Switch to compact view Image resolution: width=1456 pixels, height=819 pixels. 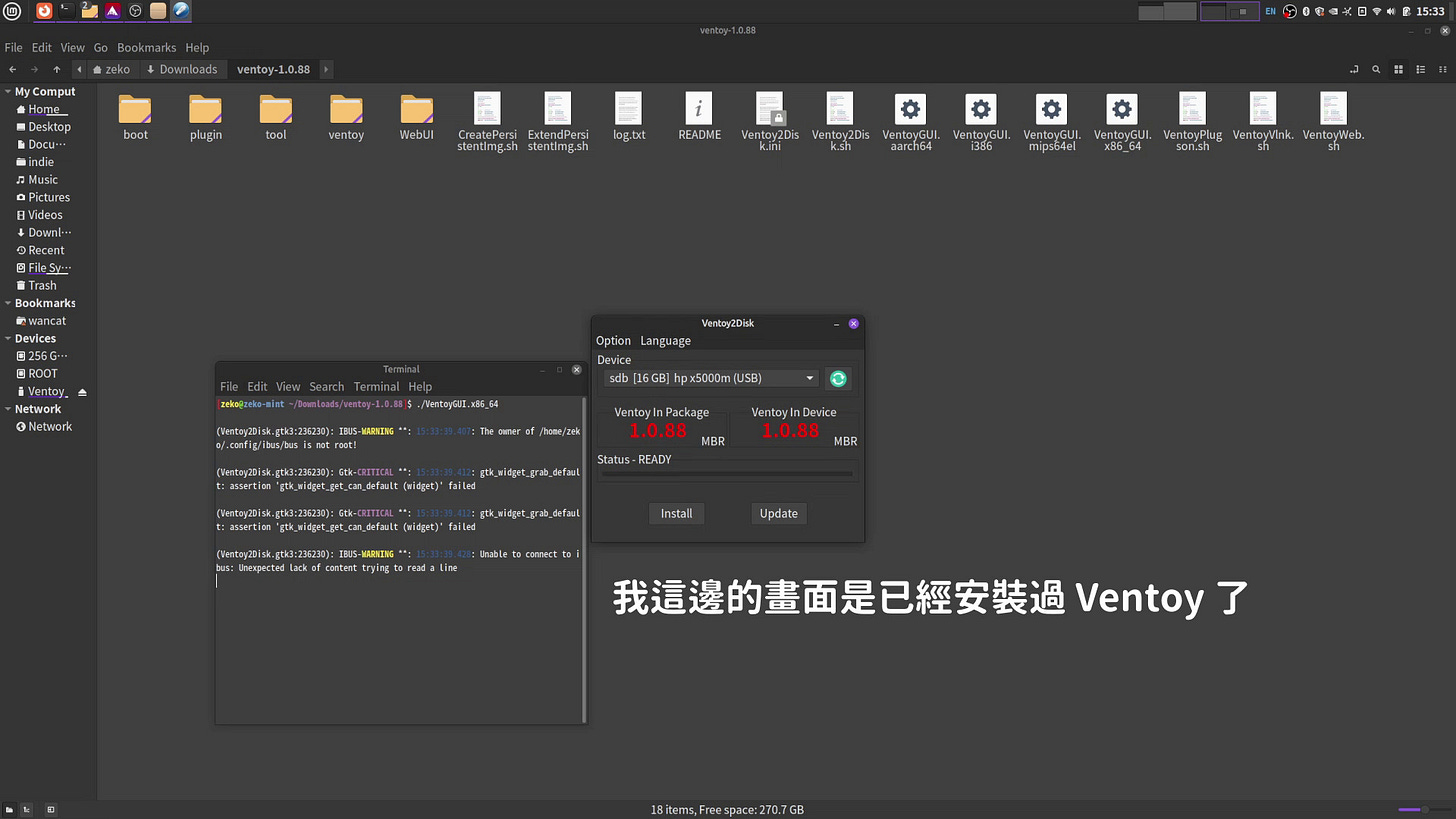[1441, 69]
